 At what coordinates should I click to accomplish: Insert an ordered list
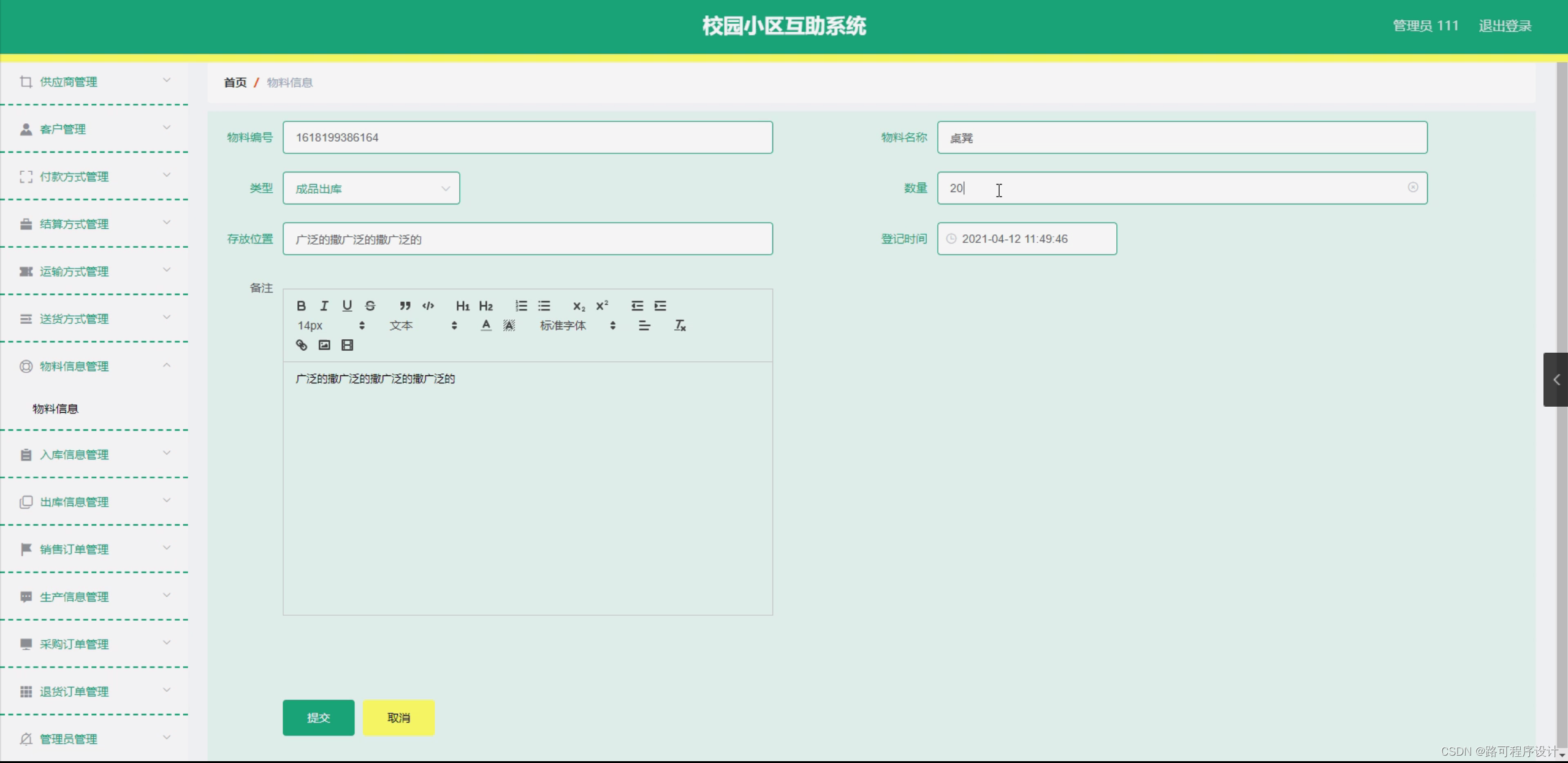coord(521,305)
